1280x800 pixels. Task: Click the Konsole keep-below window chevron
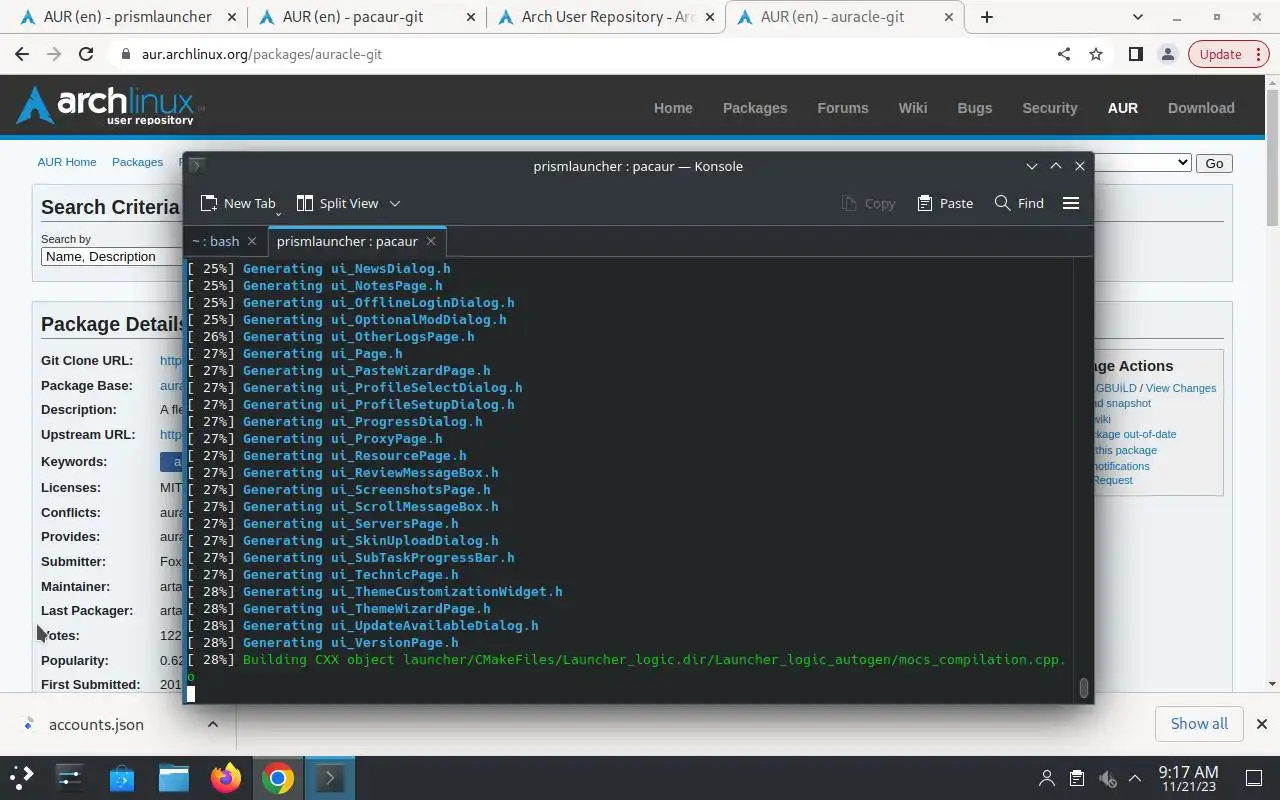1032,166
